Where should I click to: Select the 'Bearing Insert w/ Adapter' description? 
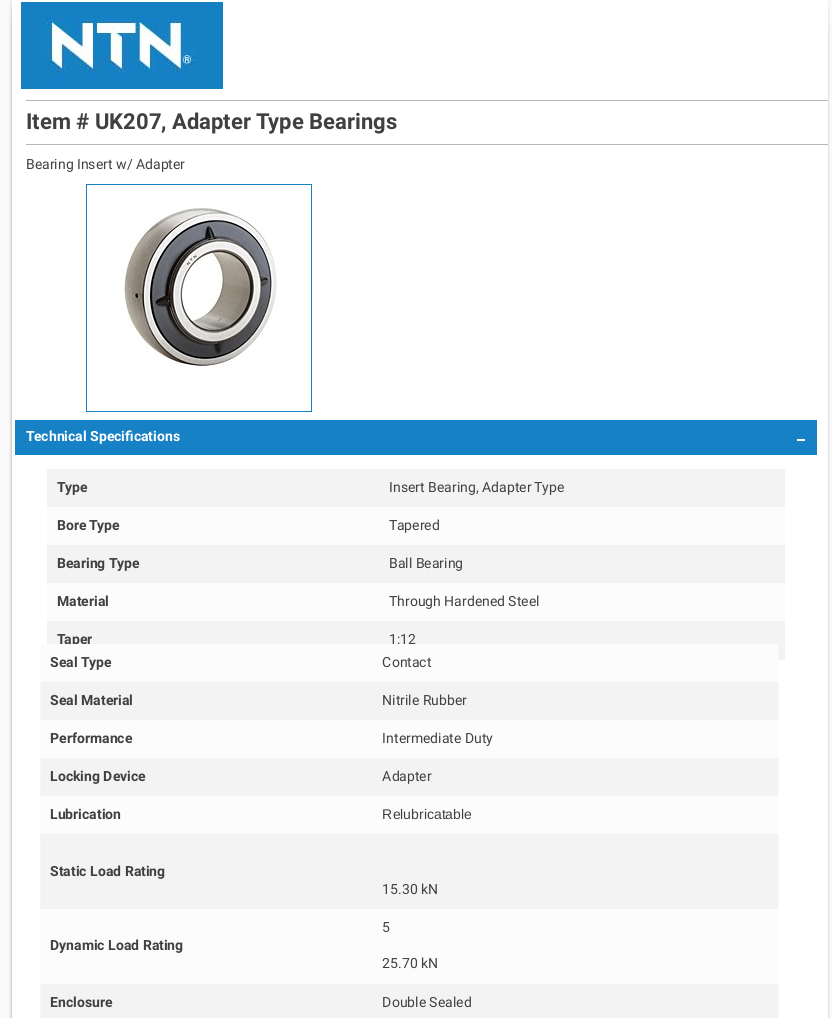coord(105,164)
